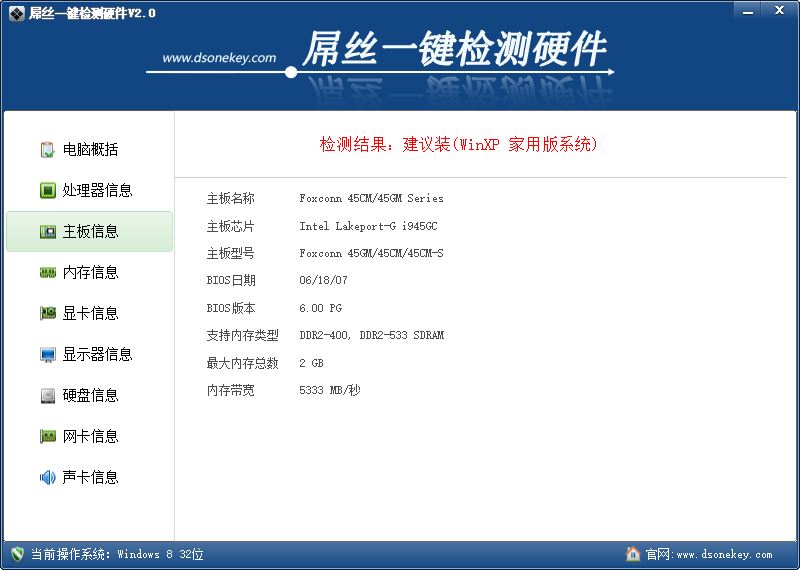This screenshot has width=800, height=570.
Task: Click the red 检测结果 recommendation text
Action: [458, 144]
